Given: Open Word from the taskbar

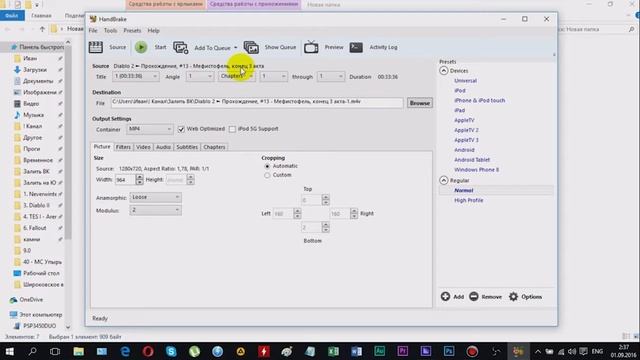Looking at the screenshot, I should tap(356, 351).
